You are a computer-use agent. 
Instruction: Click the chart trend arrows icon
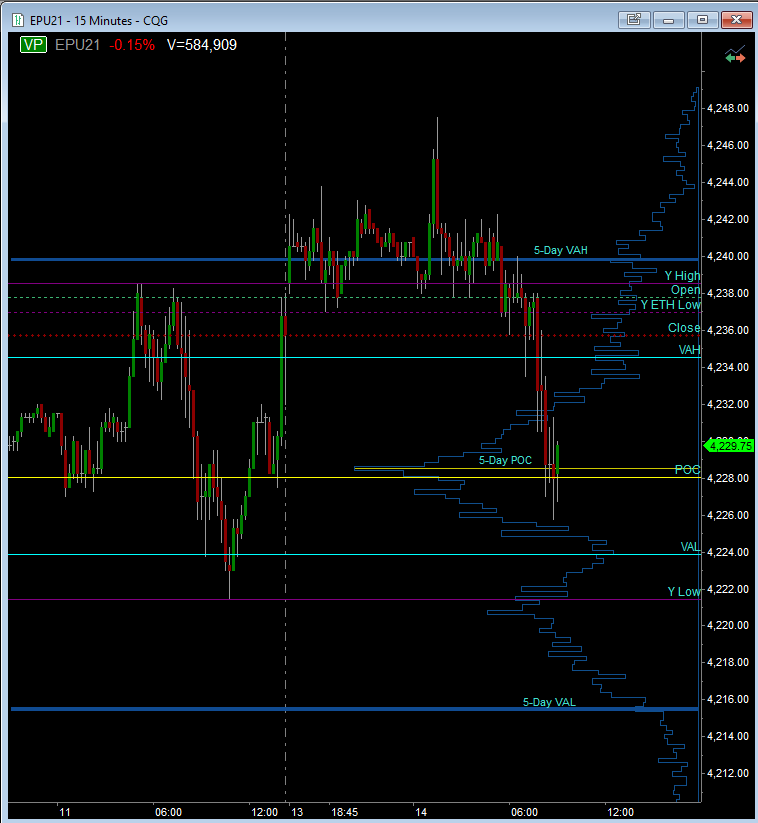735,55
